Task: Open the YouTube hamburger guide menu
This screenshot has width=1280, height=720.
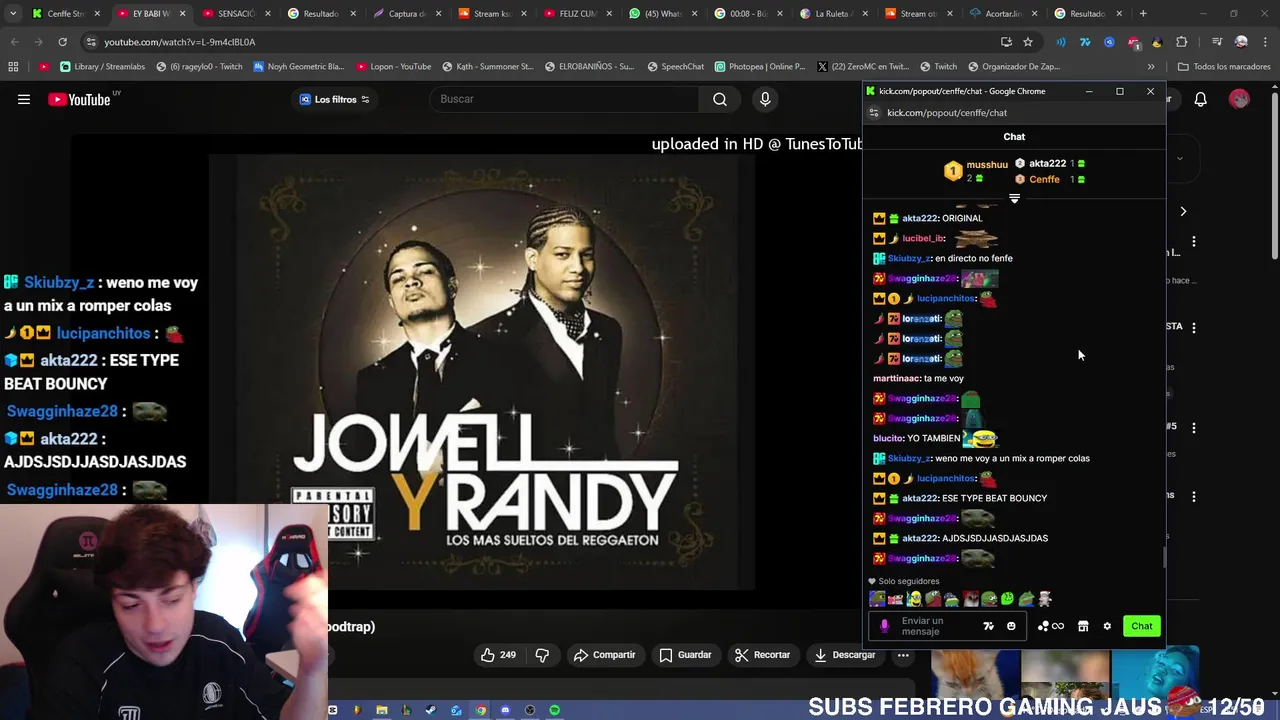Action: [x=24, y=99]
